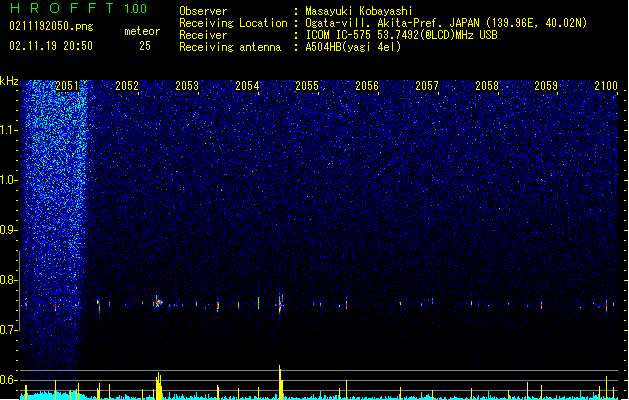Screen dimensions: 629x400
Task: Click observer name Masayuki Kobayashi
Action: [359, 11]
